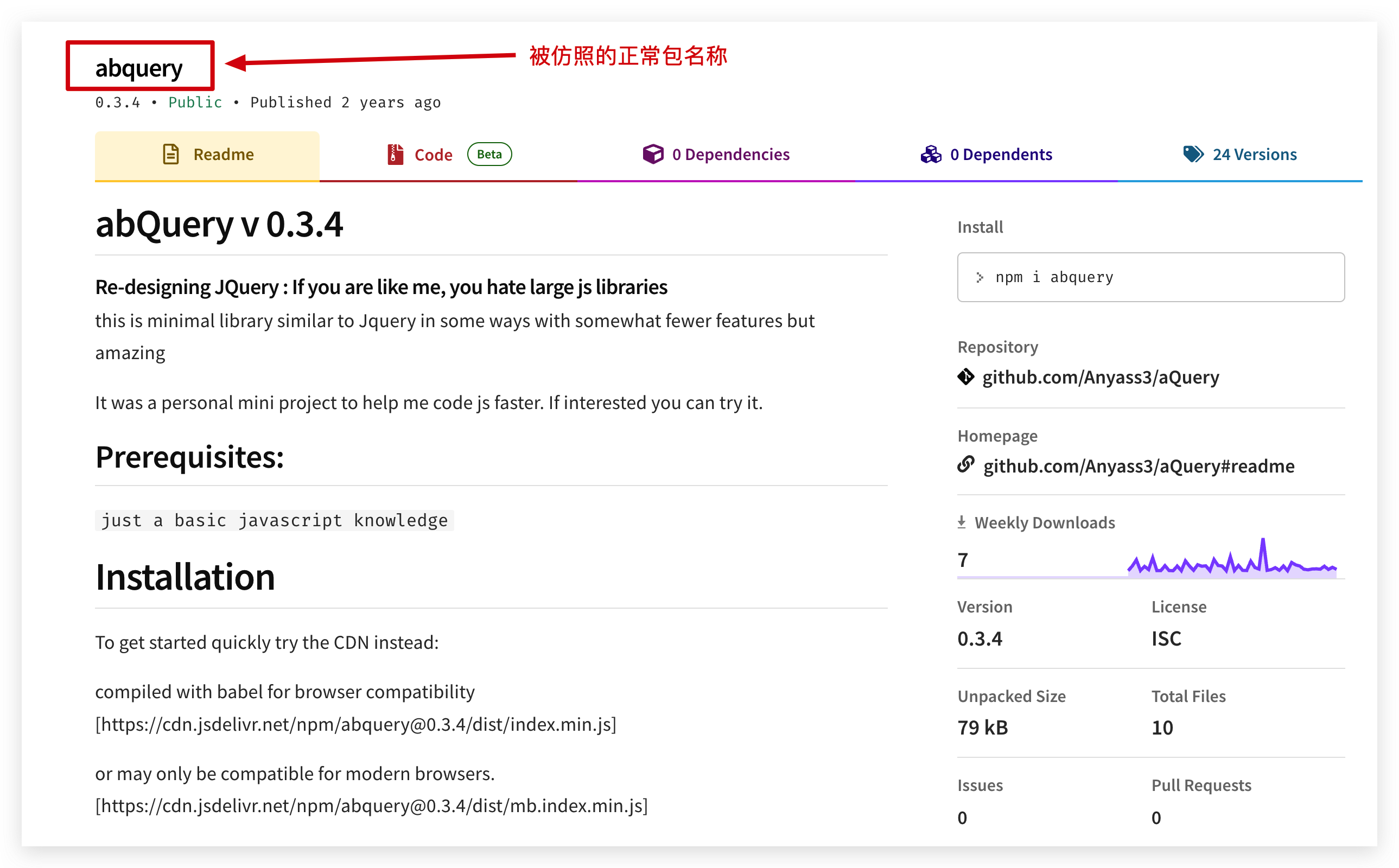Click the Version value 0.3.4 in sidebar
Image resolution: width=1399 pixels, height=868 pixels.
click(980, 639)
